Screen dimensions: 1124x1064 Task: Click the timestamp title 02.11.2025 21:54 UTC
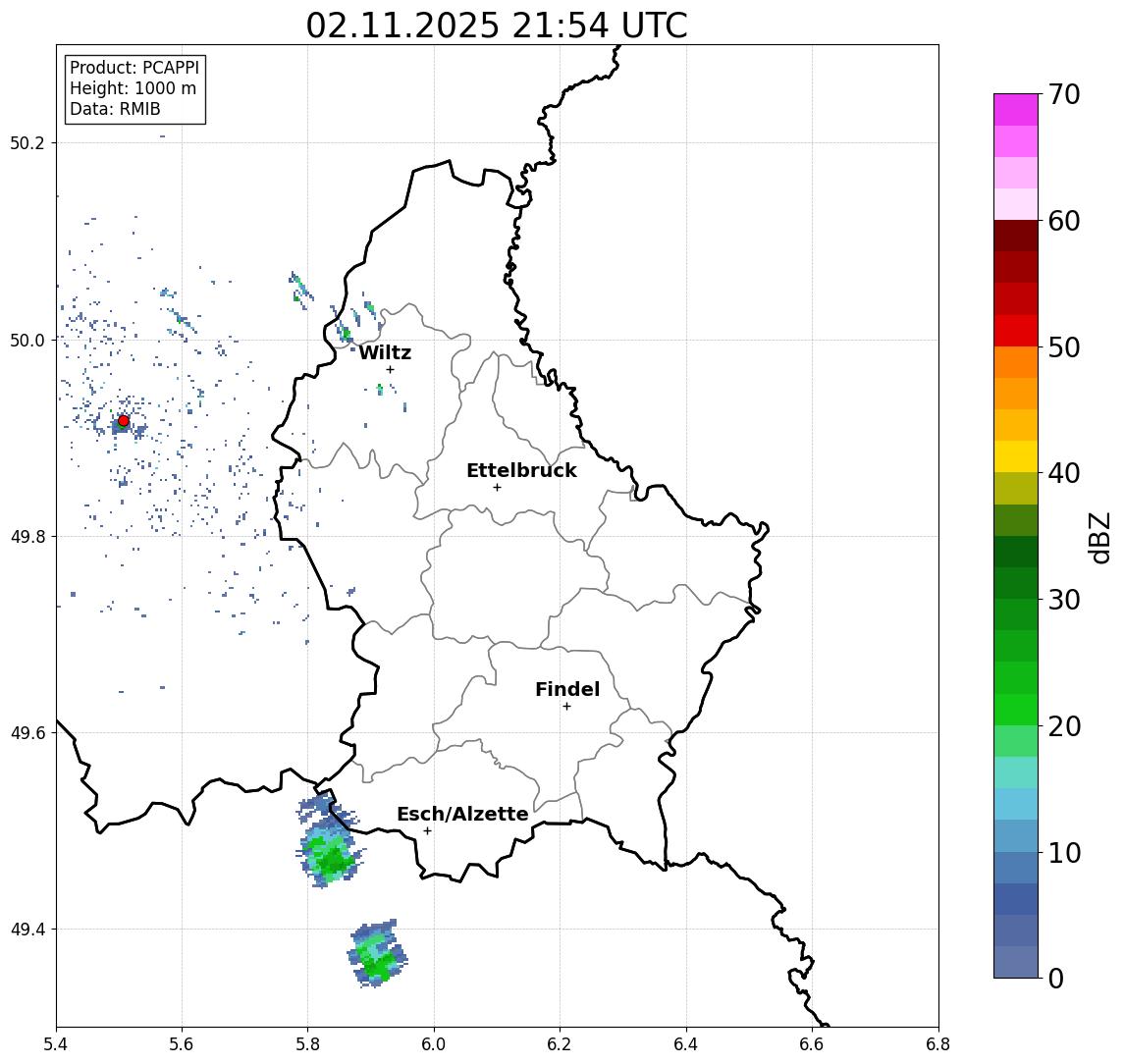pyautogui.click(x=497, y=26)
